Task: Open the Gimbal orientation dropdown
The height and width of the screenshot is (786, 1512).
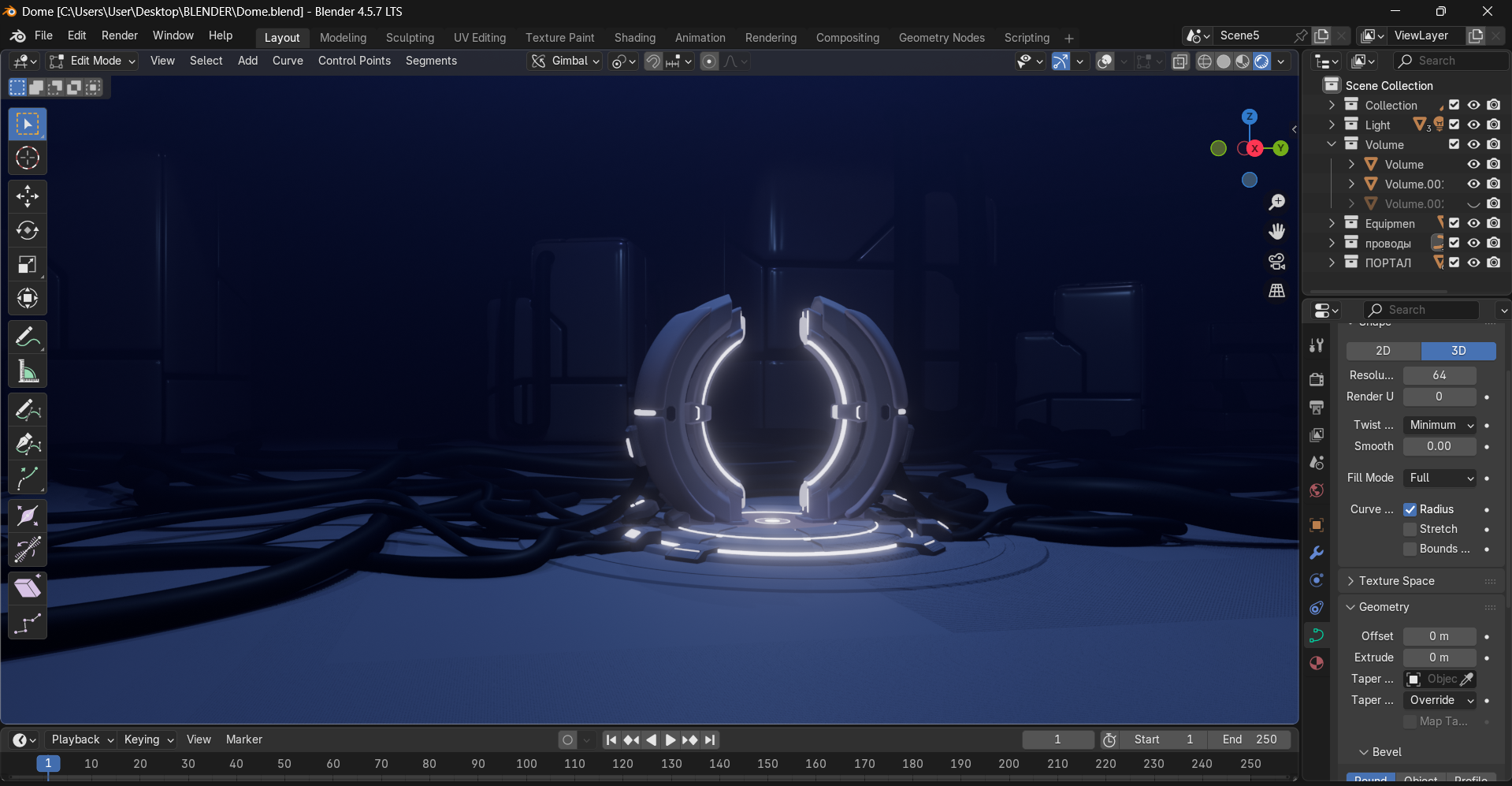Action: (565, 61)
